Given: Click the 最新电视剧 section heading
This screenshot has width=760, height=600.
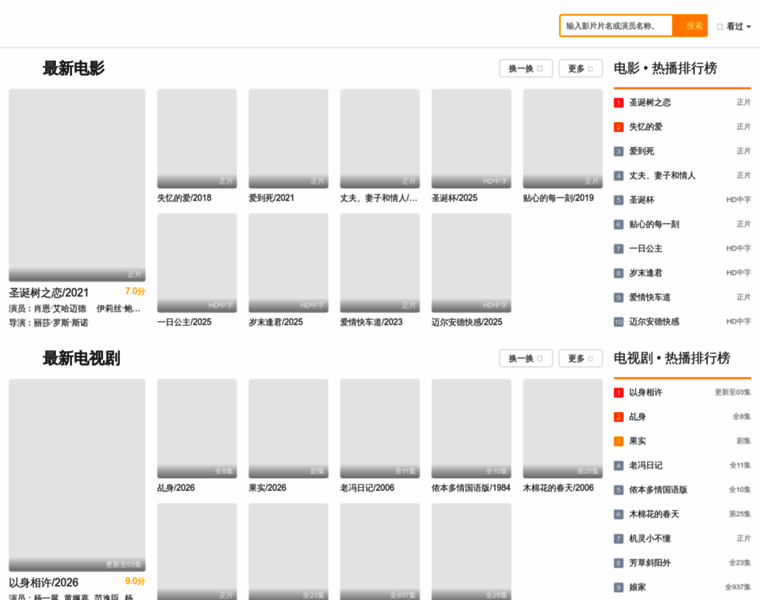Looking at the screenshot, I should point(81,358).
